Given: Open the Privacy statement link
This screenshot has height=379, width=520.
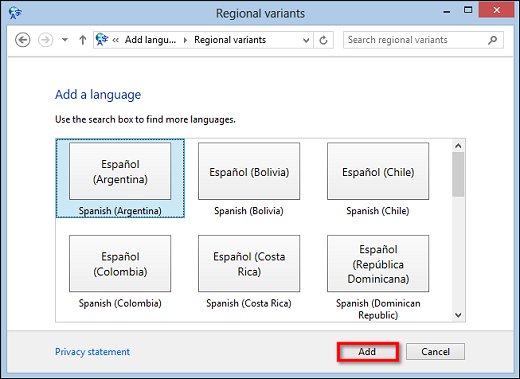Looking at the screenshot, I should 92,352.
